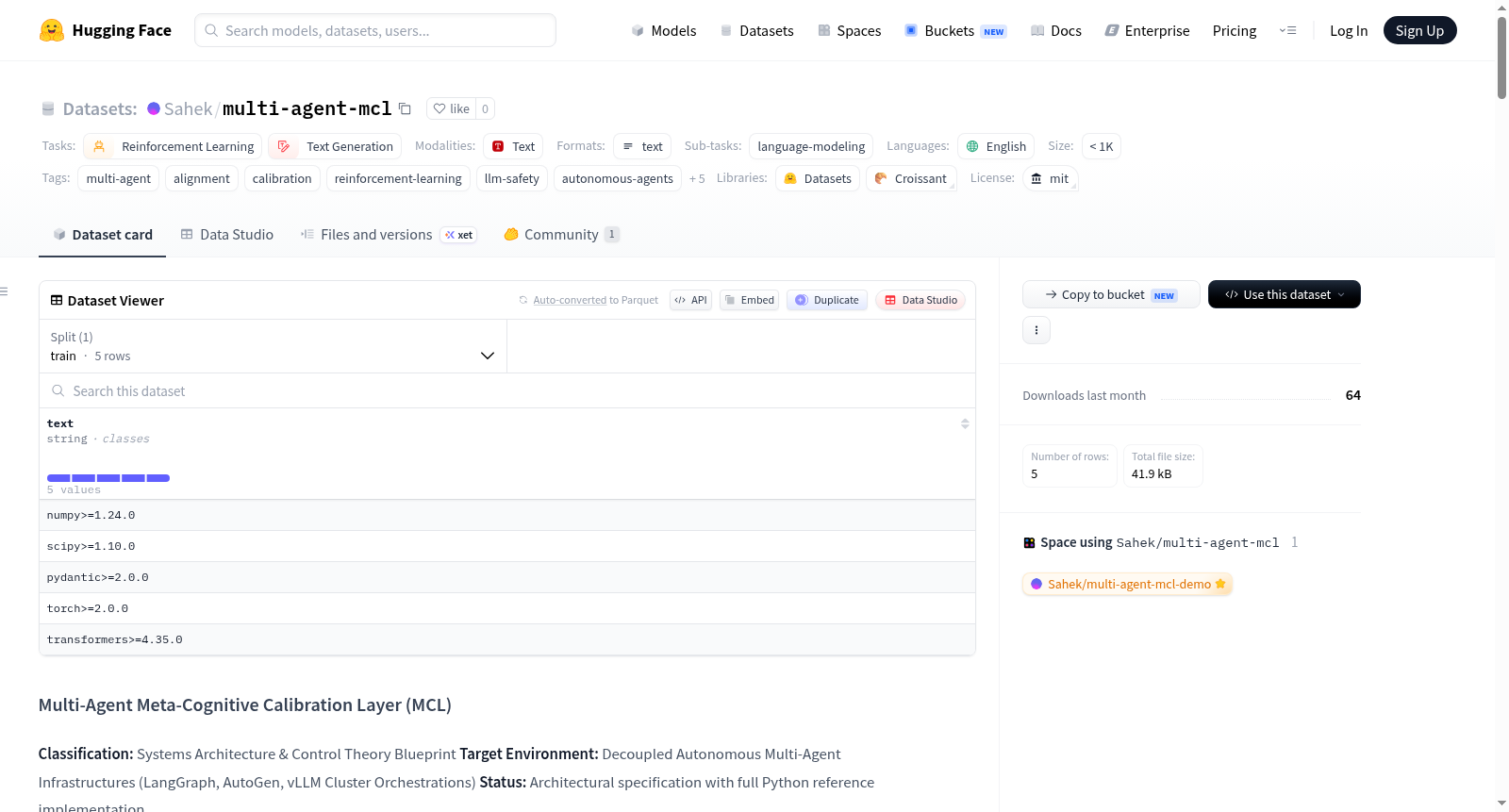Open Enterprise in top navigation
The height and width of the screenshot is (812, 1509).
tap(1147, 30)
